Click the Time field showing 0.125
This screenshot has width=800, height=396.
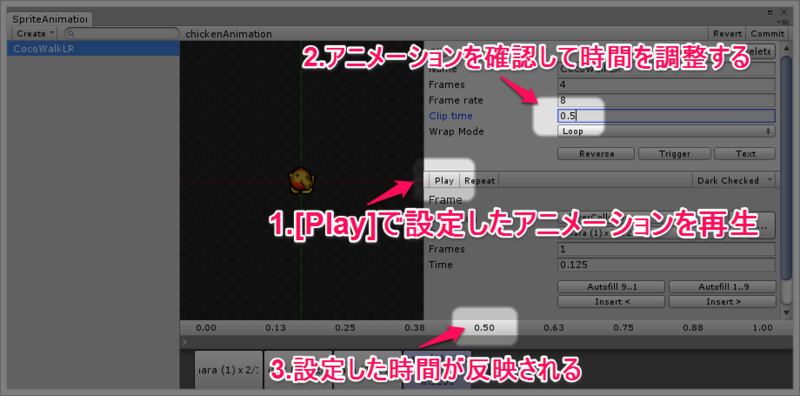[666, 265]
